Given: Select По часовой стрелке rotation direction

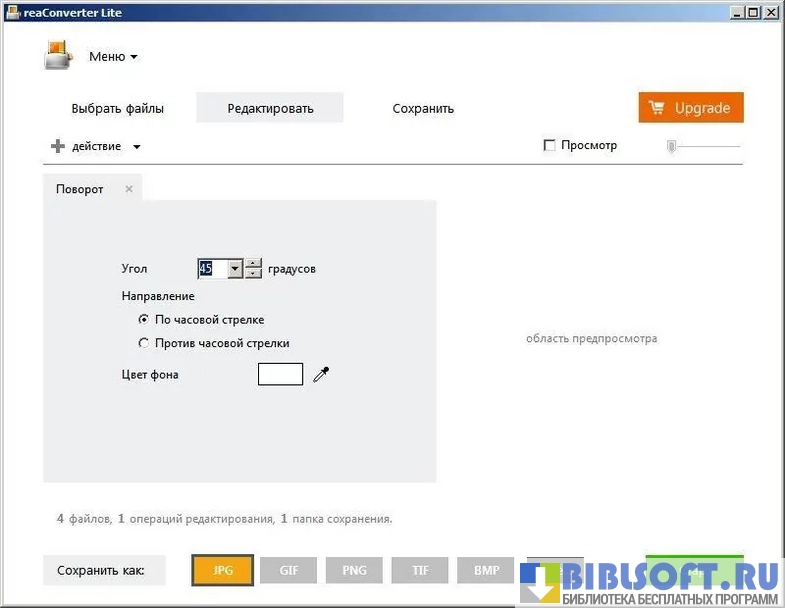Looking at the screenshot, I should 144,320.
